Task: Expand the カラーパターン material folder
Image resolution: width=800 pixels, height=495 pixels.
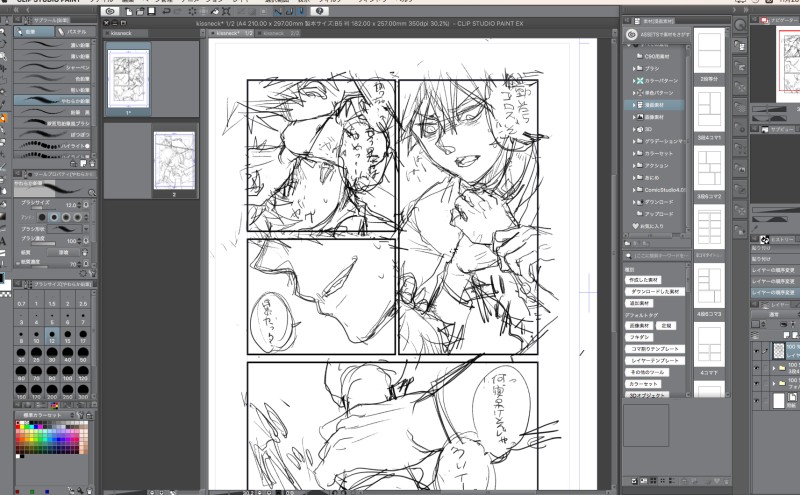Action: (x=634, y=81)
